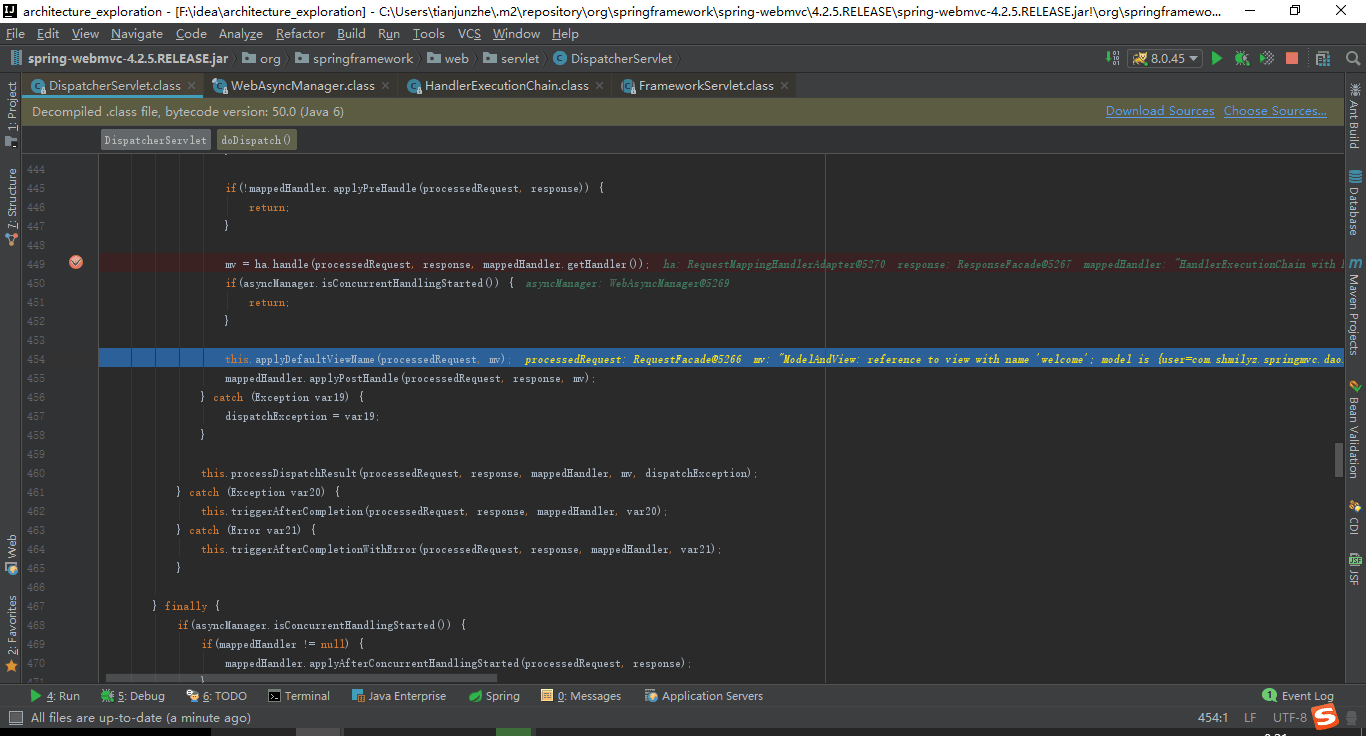Click the Sogou input icon in status bar
This screenshot has width=1366, height=736.
pyautogui.click(x=1325, y=716)
